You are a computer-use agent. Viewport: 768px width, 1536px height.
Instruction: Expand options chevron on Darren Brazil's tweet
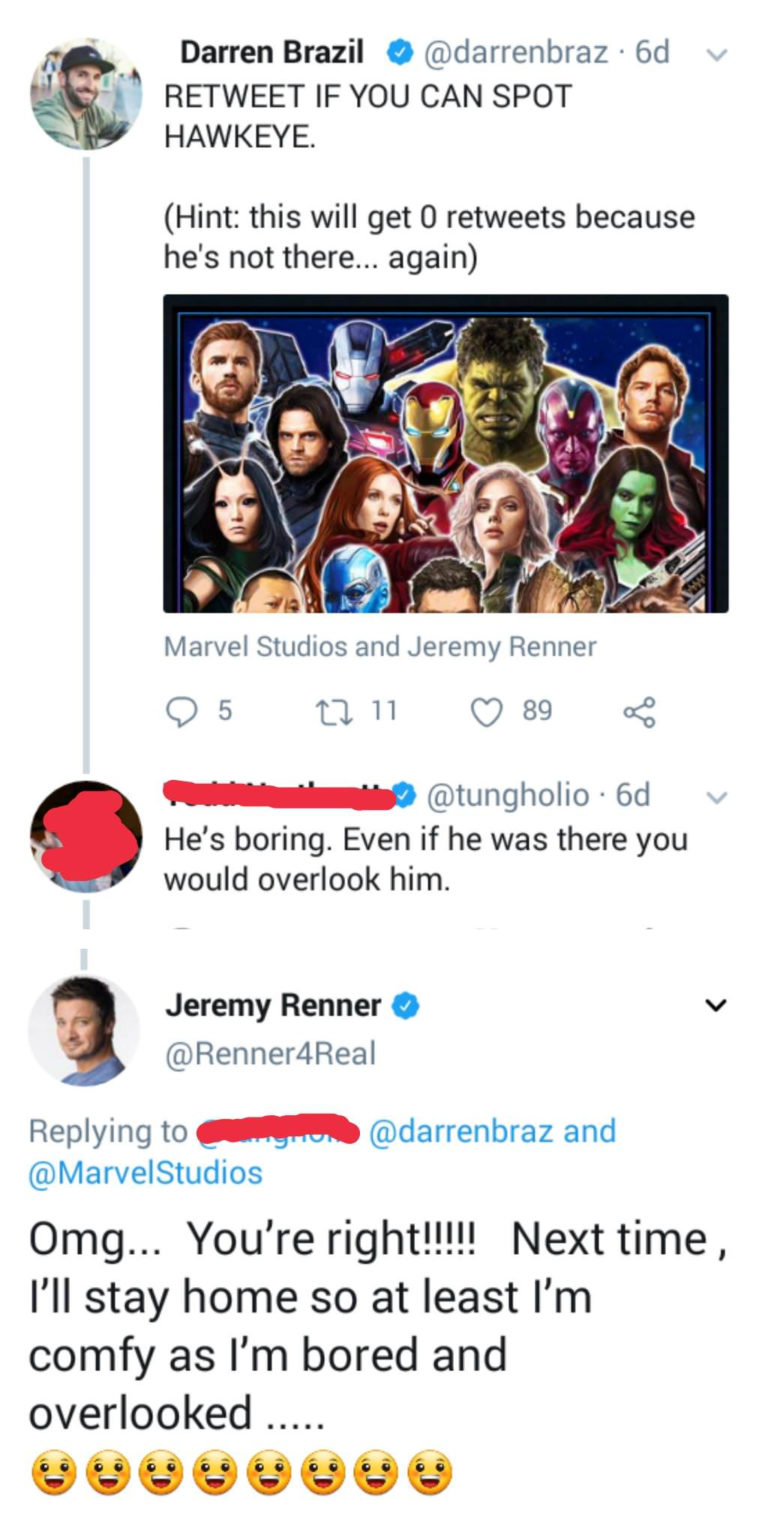coord(714,54)
